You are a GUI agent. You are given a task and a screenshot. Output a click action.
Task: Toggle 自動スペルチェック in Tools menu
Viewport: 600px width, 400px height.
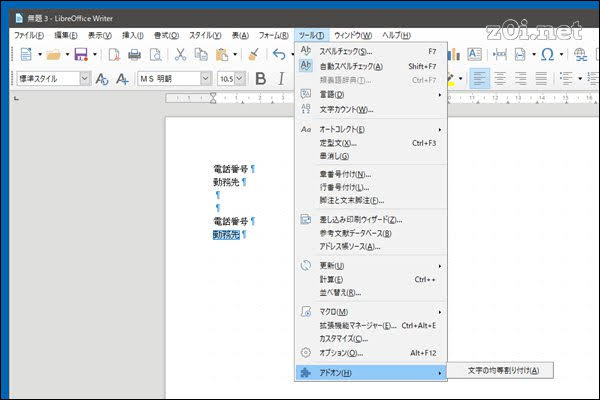click(370, 66)
